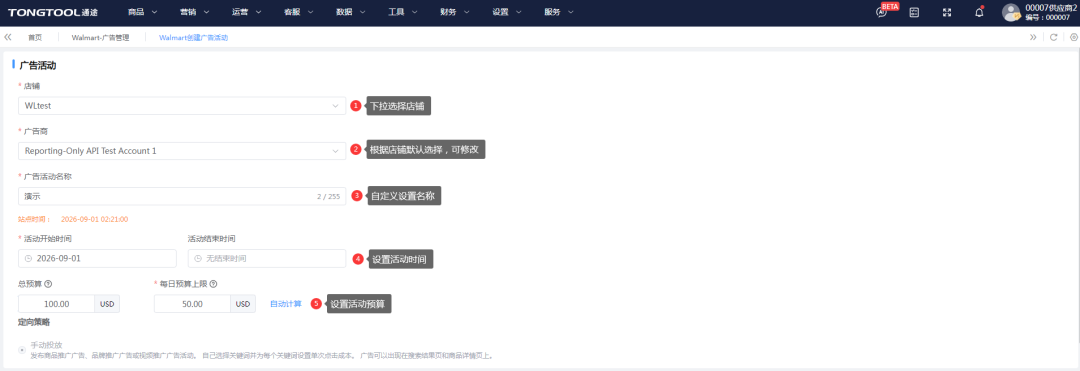
Task: Click the 自动计算 link
Action: 286,304
